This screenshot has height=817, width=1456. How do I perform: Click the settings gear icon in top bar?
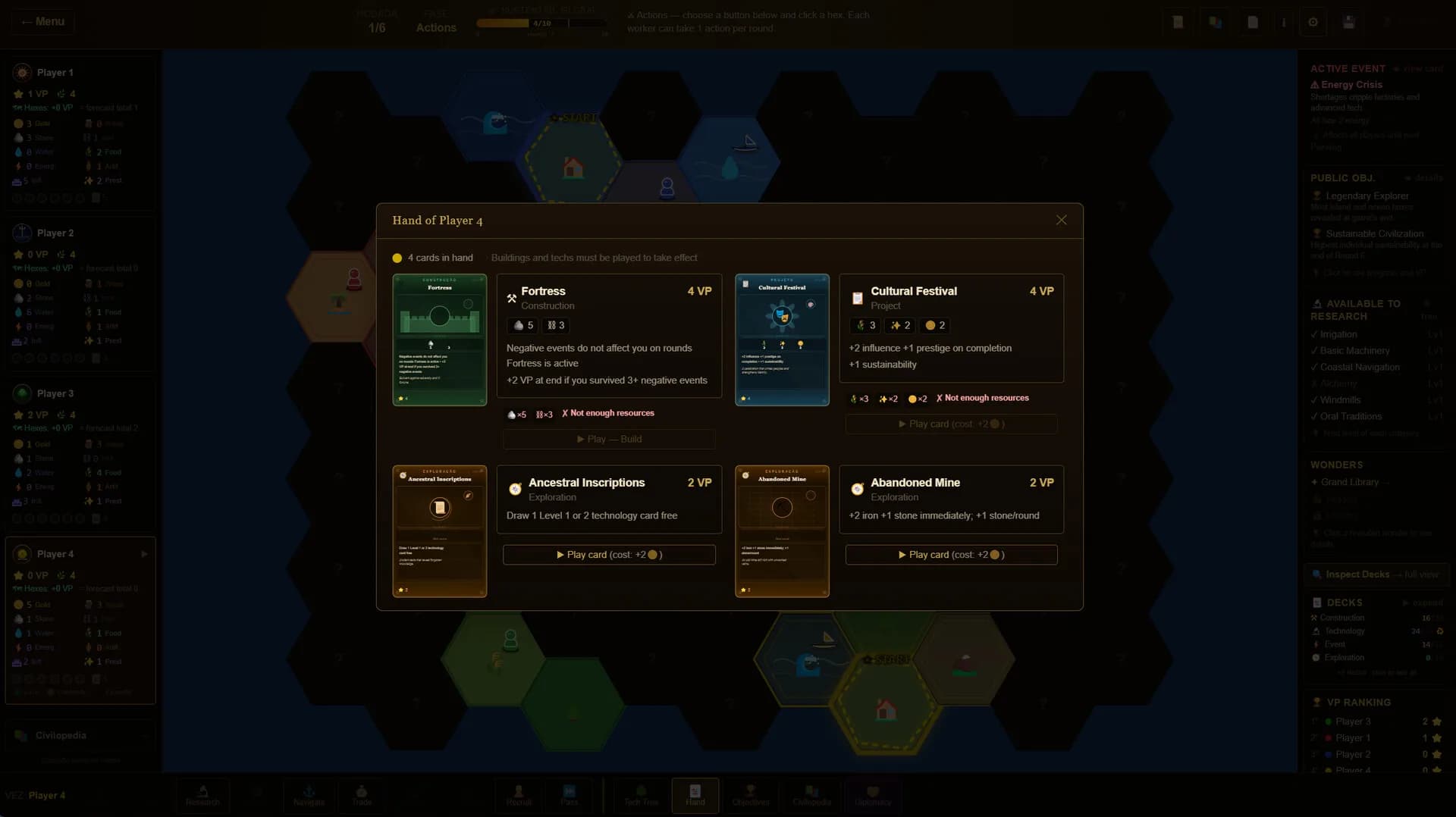tap(1313, 22)
